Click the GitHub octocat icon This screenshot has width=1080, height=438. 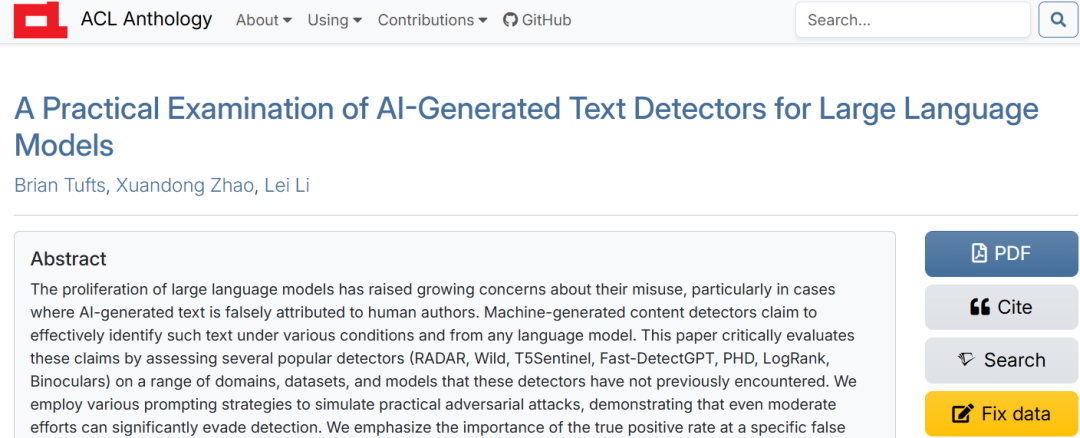coord(510,20)
